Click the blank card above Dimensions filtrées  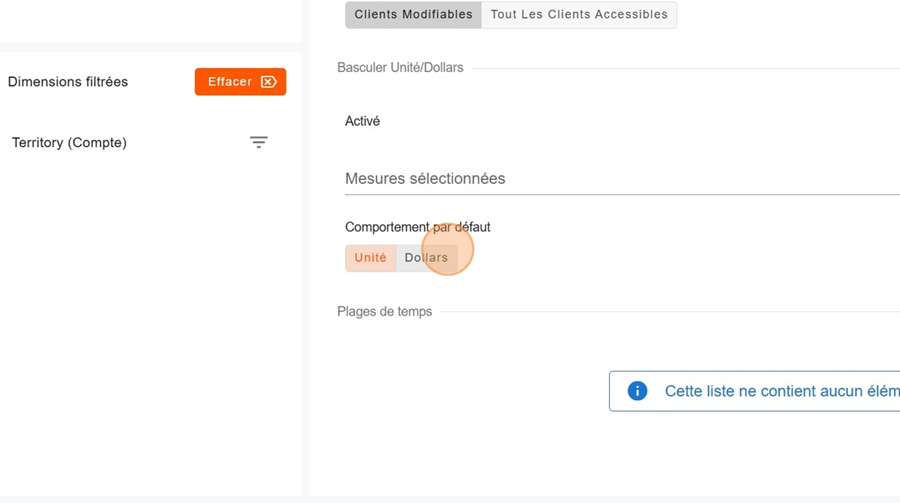point(150,20)
